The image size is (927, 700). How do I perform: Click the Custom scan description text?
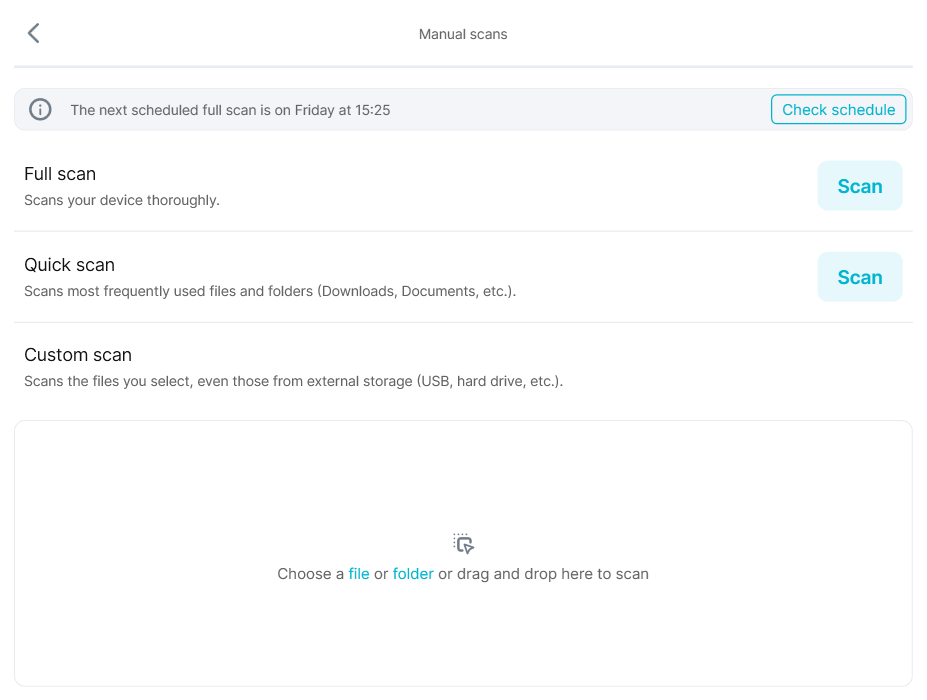coord(293,381)
